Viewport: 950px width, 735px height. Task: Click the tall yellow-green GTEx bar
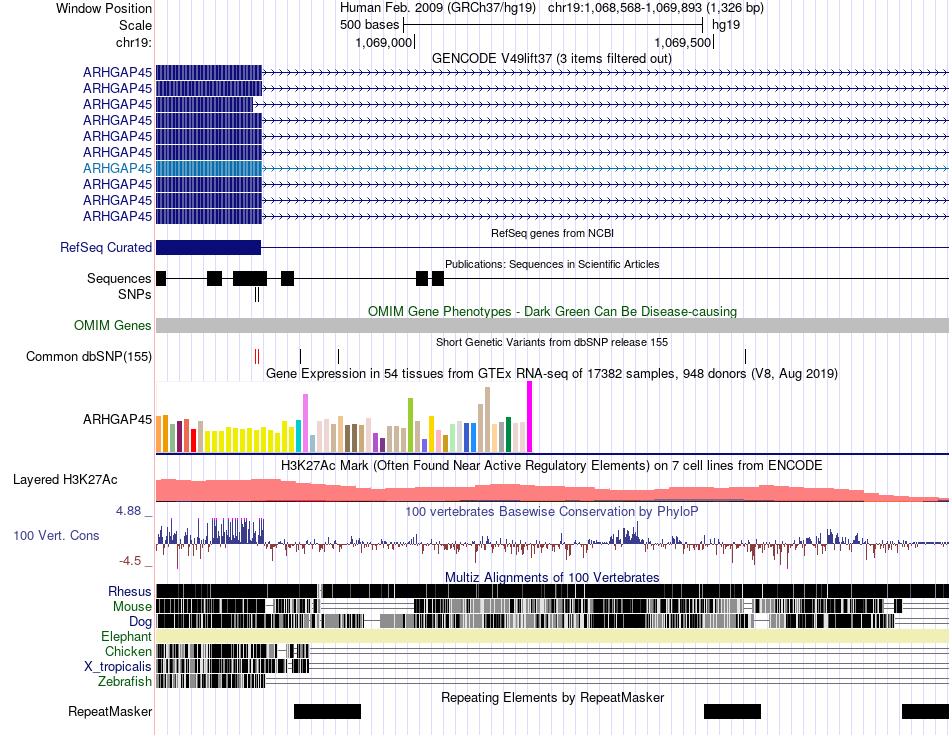[410, 425]
